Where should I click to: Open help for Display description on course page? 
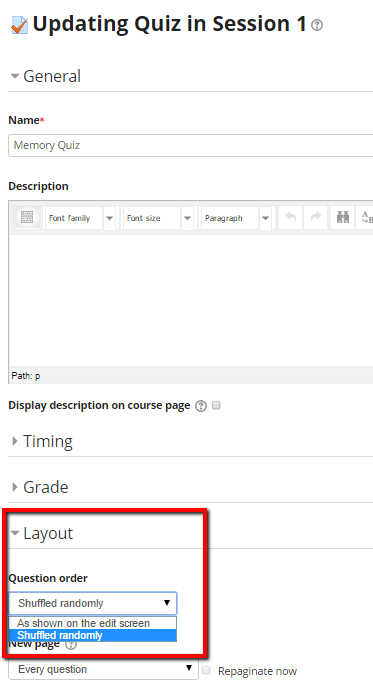tap(201, 406)
